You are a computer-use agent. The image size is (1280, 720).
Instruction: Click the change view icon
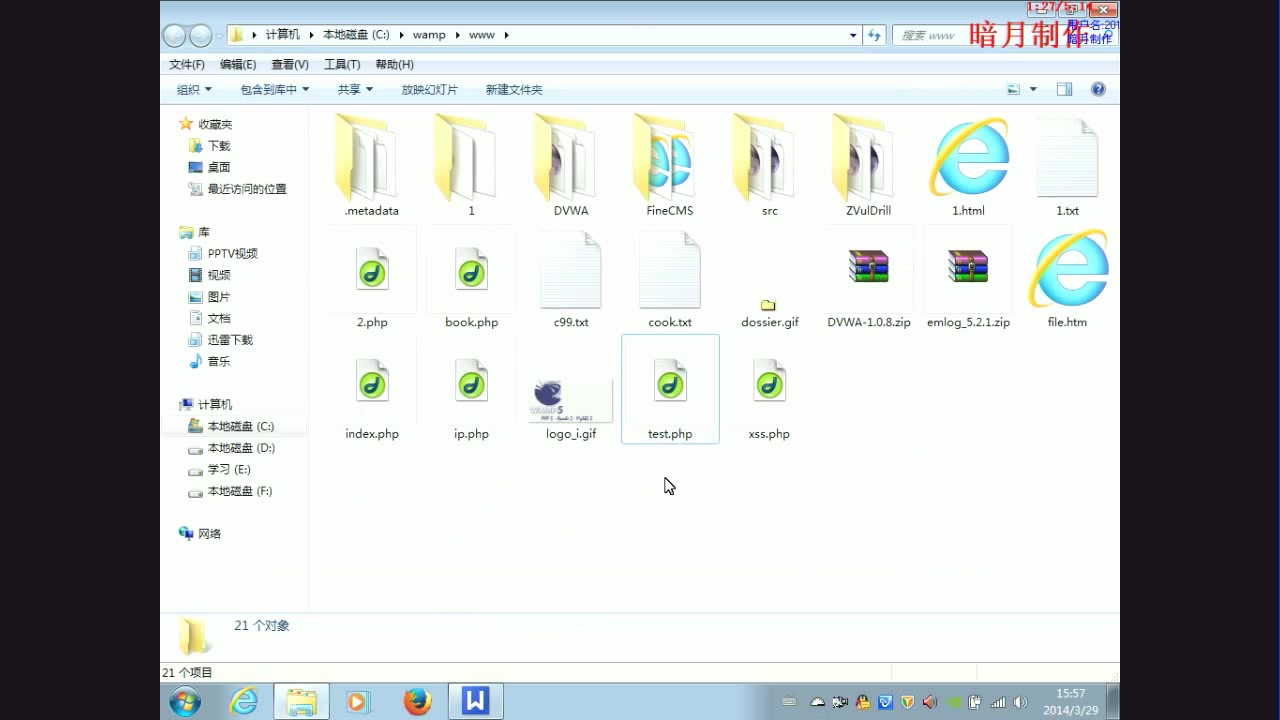coord(1013,89)
